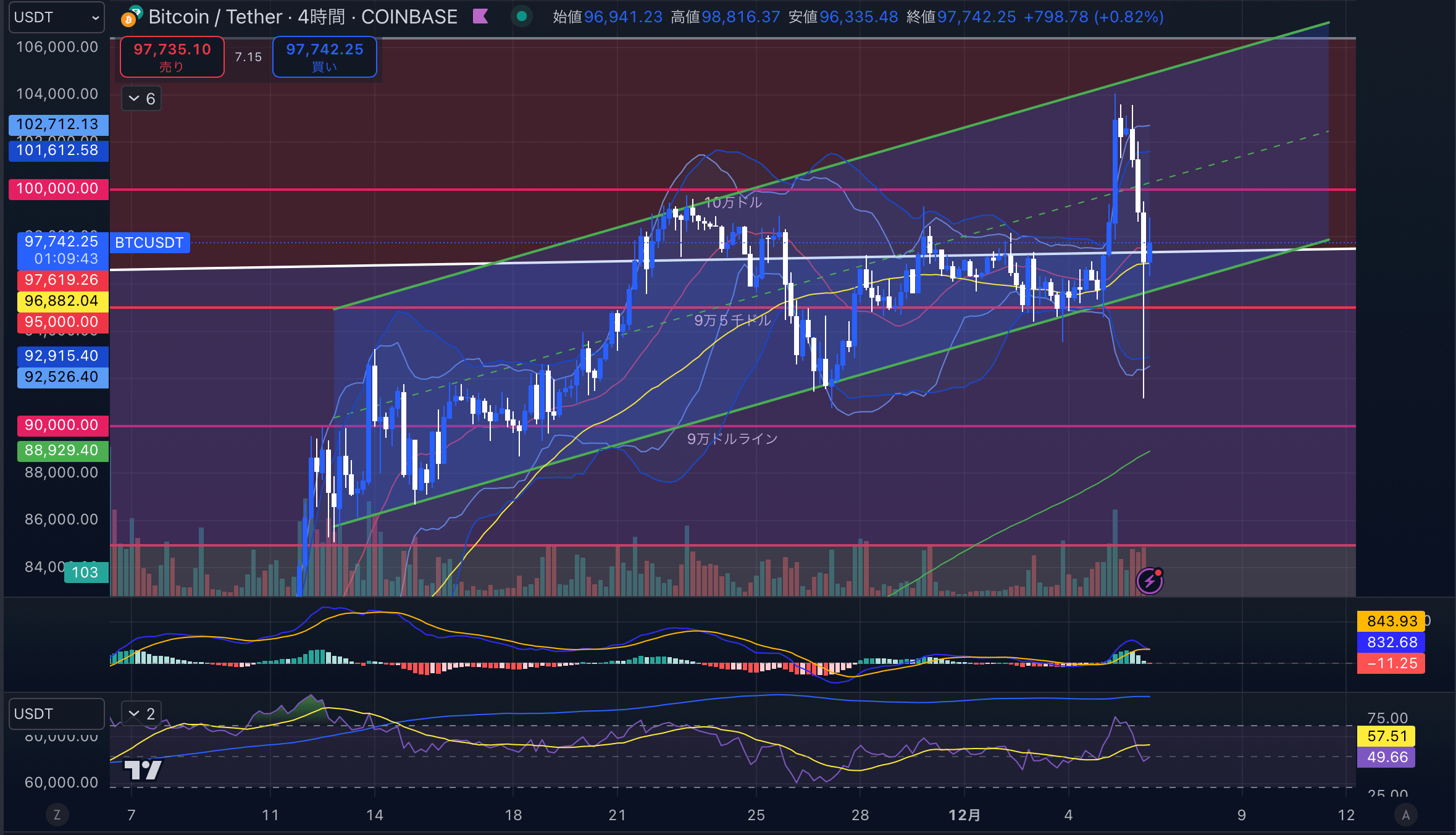Click the buy button 97,742.25
The image size is (1456, 835).
point(325,57)
